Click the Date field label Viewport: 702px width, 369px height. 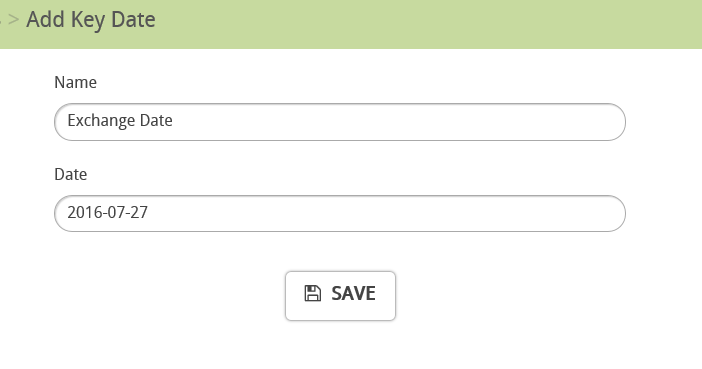pyautogui.click(x=70, y=174)
